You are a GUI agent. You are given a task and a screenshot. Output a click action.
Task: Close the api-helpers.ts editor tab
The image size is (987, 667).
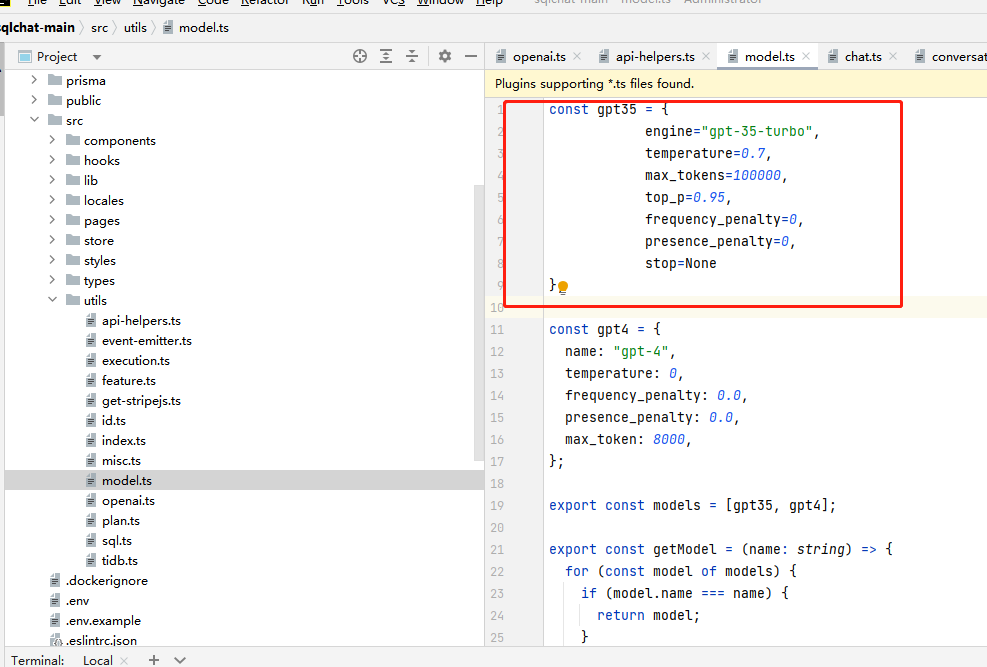pyautogui.click(x=706, y=57)
